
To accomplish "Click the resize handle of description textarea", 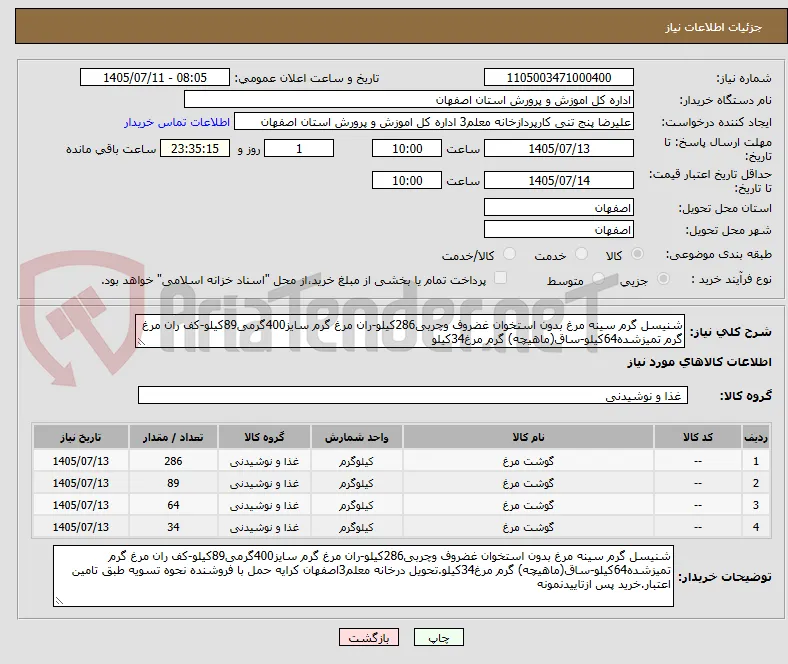I will tap(141, 342).
